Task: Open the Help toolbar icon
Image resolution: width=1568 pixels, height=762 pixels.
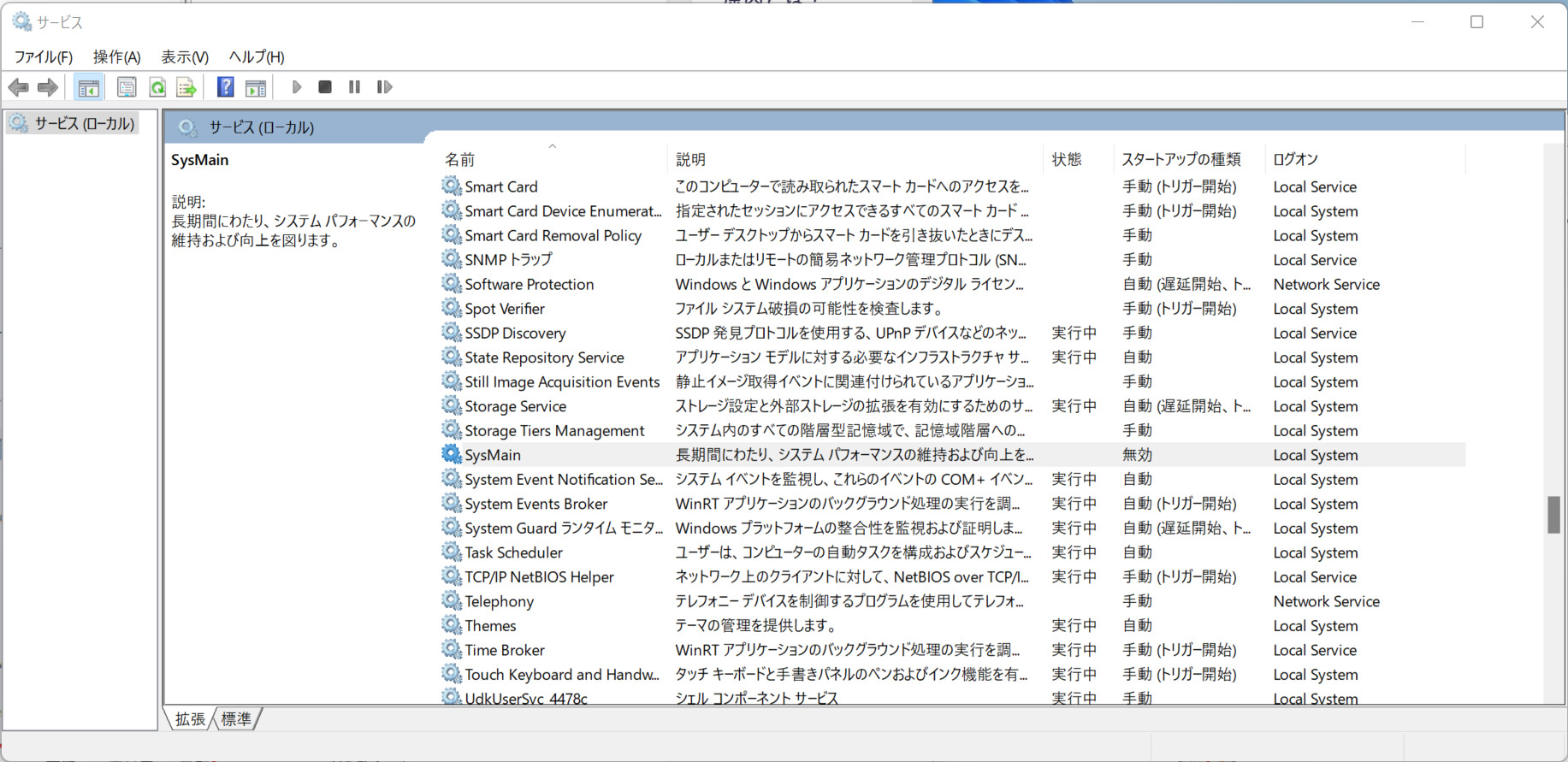Action: pos(226,87)
